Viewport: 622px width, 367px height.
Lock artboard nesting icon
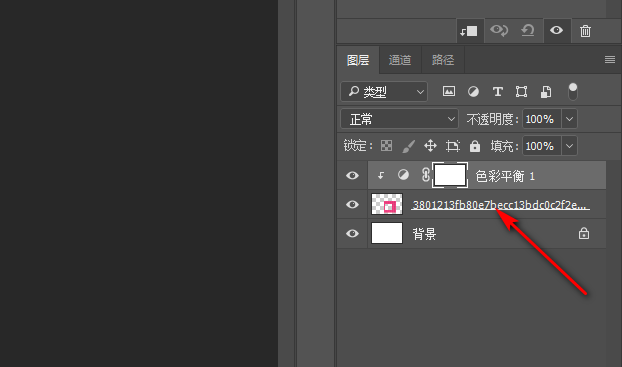[453, 146]
